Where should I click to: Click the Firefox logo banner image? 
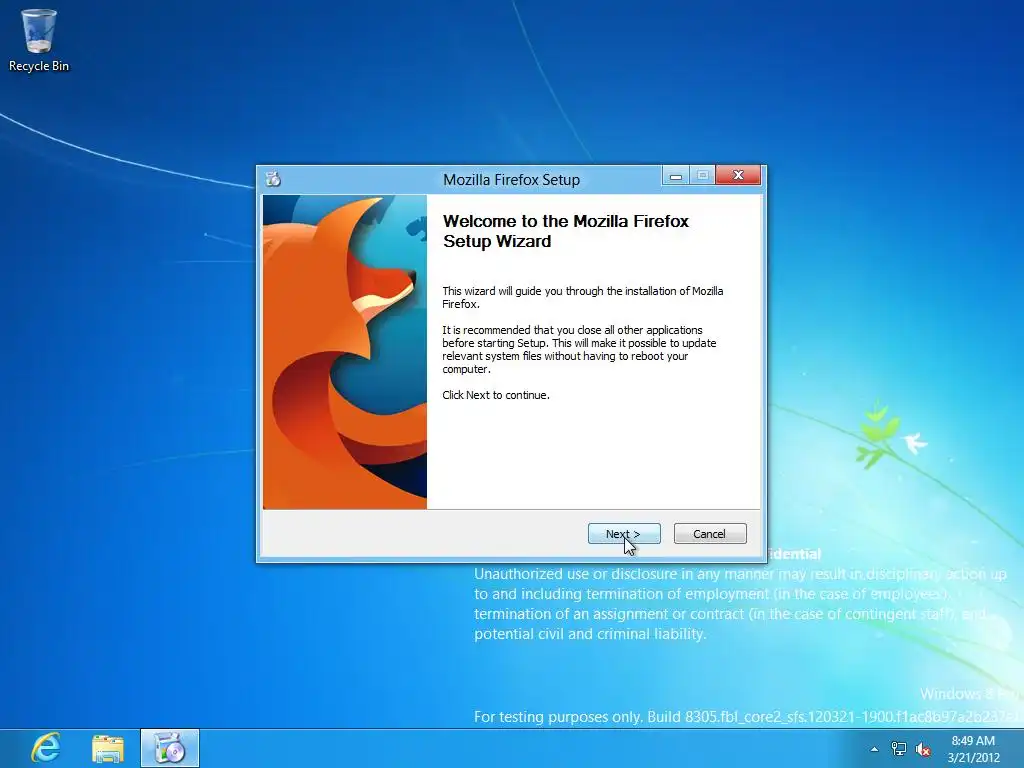[345, 352]
